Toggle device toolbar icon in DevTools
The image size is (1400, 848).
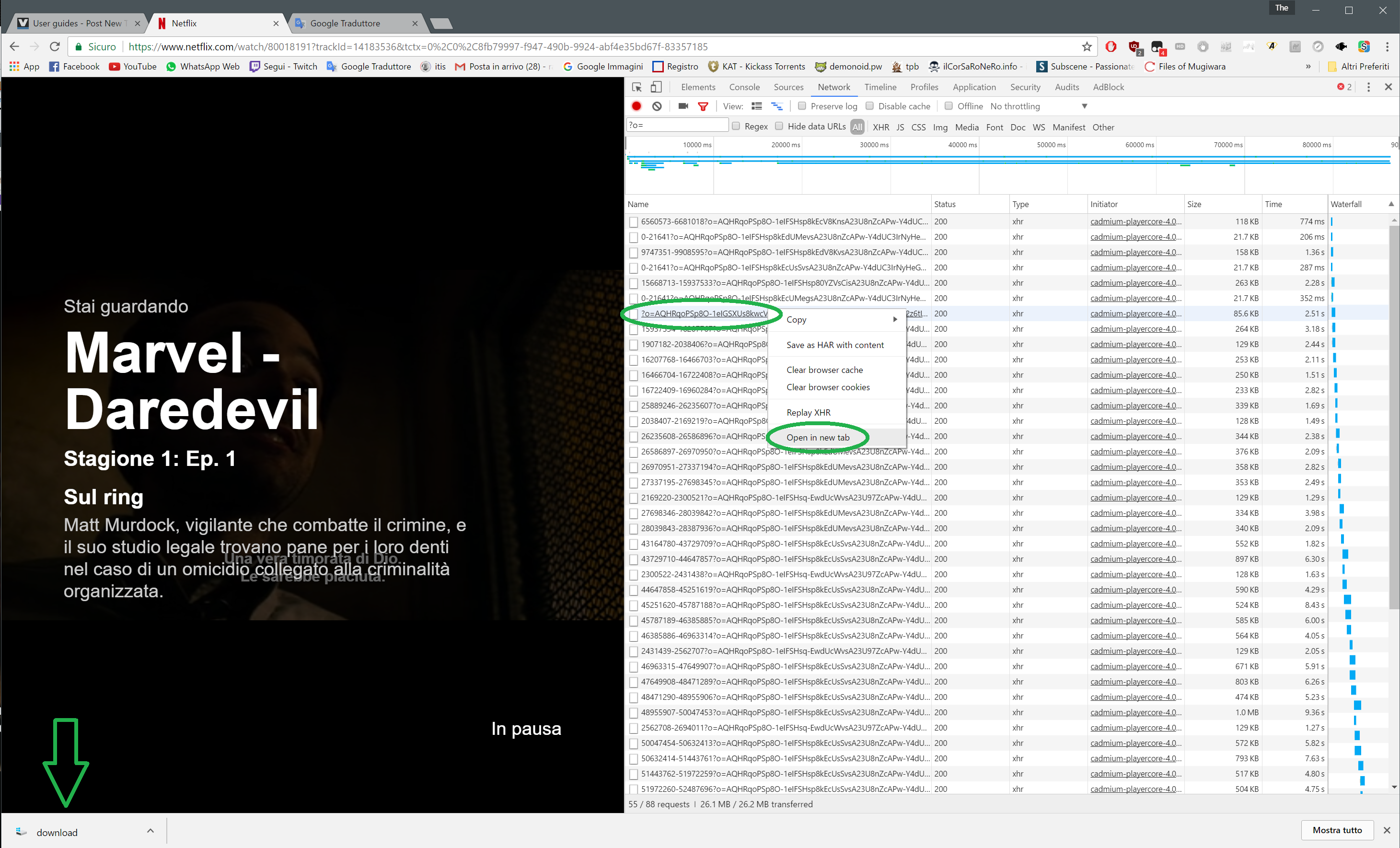[x=656, y=87]
